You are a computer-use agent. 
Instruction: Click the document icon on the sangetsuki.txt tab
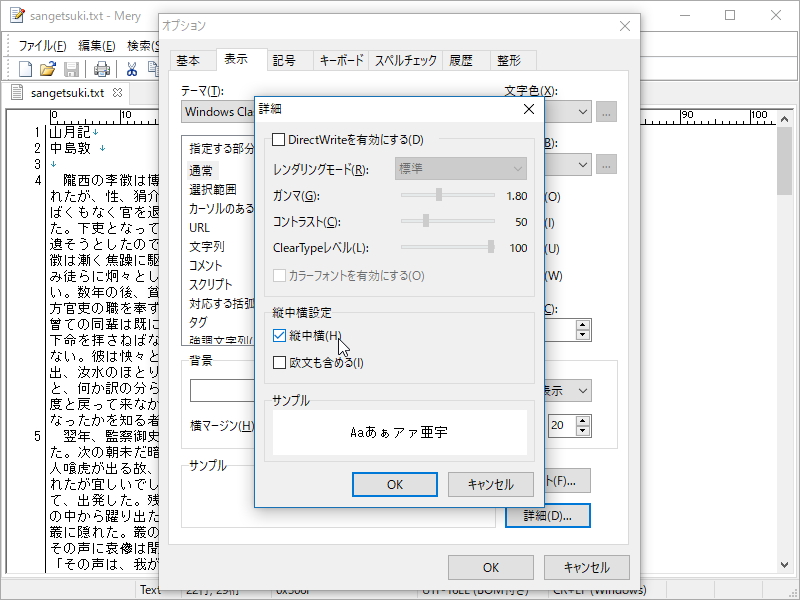click(x=17, y=90)
